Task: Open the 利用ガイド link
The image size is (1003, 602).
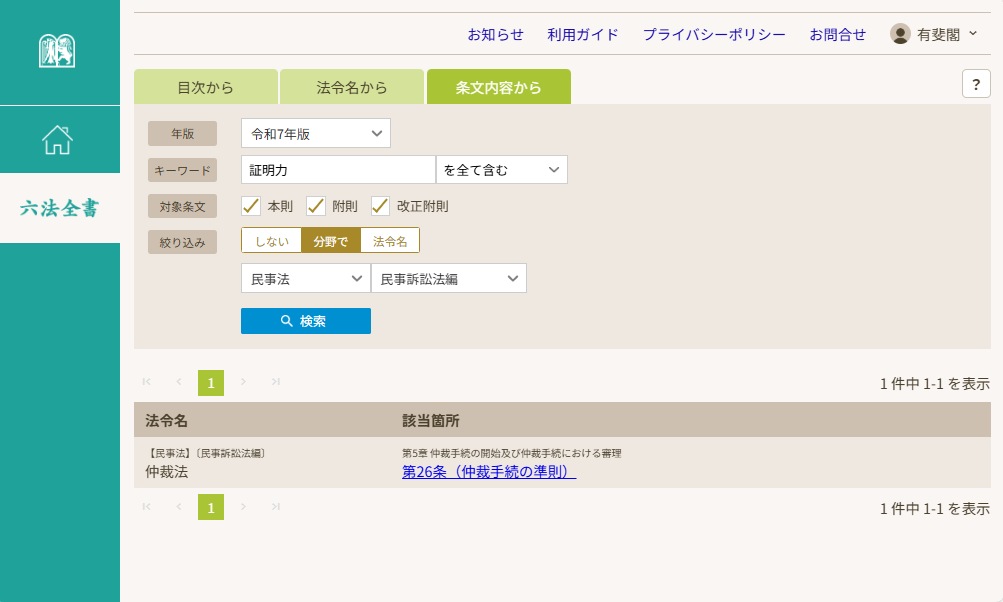Action: coord(583,35)
